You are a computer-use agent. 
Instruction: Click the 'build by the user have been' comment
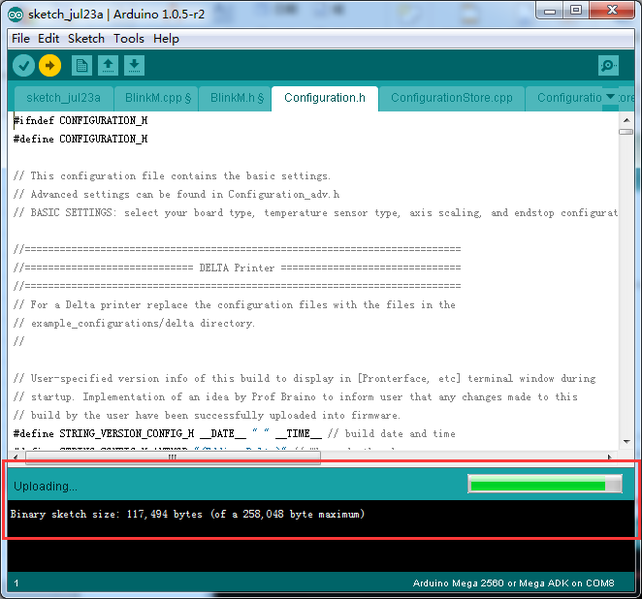(x=207, y=416)
